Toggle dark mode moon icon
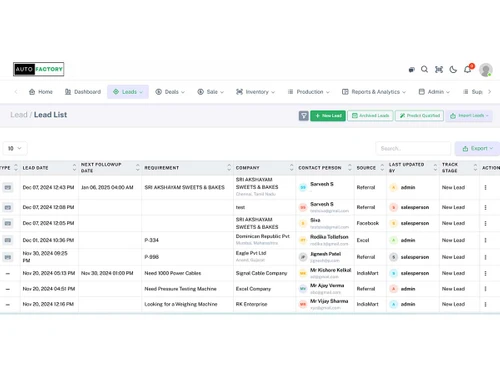The height and width of the screenshot is (375, 500). click(x=453, y=69)
